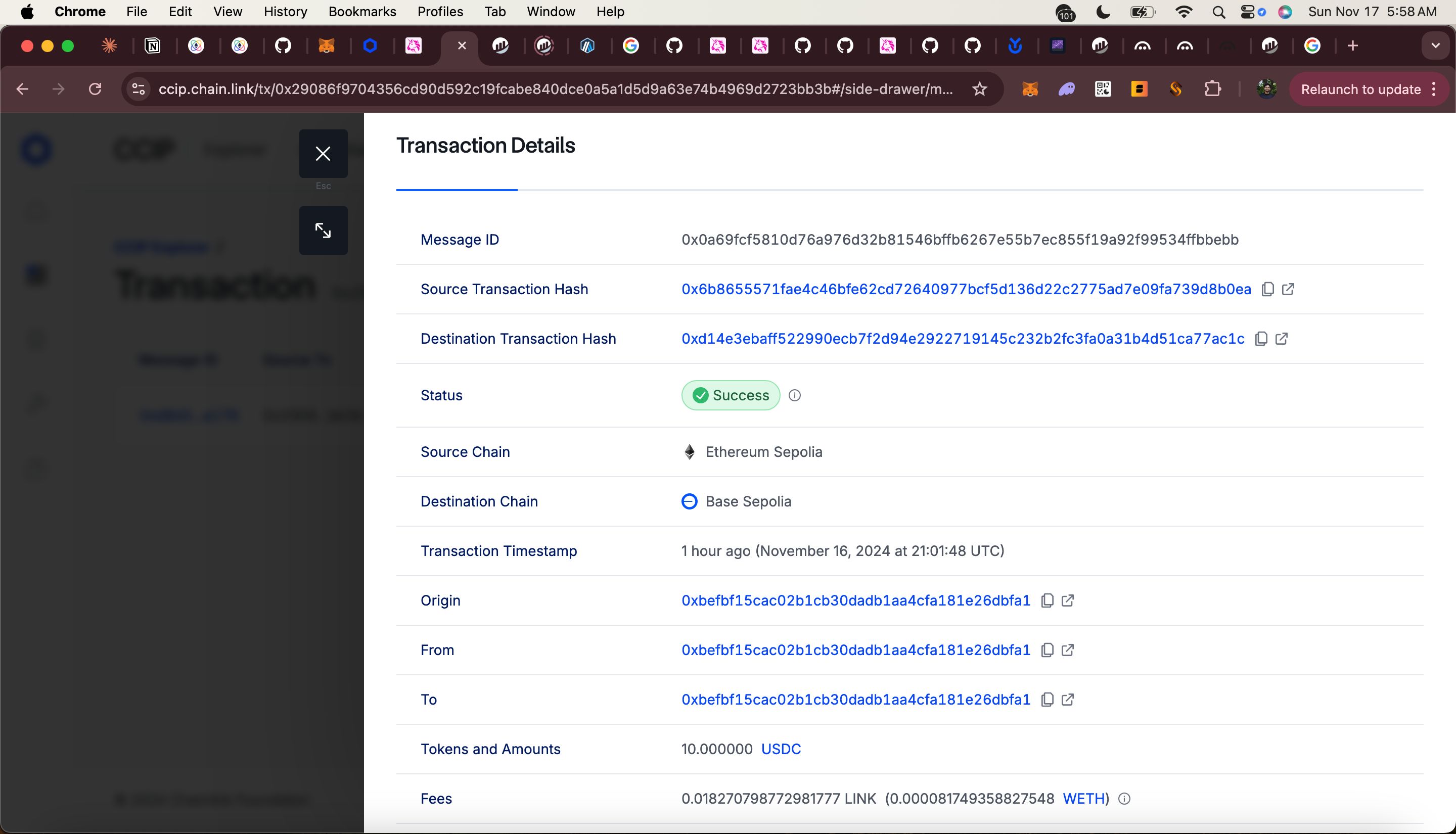The image size is (1456, 834).
Task: Copy the From address
Action: tap(1047, 650)
